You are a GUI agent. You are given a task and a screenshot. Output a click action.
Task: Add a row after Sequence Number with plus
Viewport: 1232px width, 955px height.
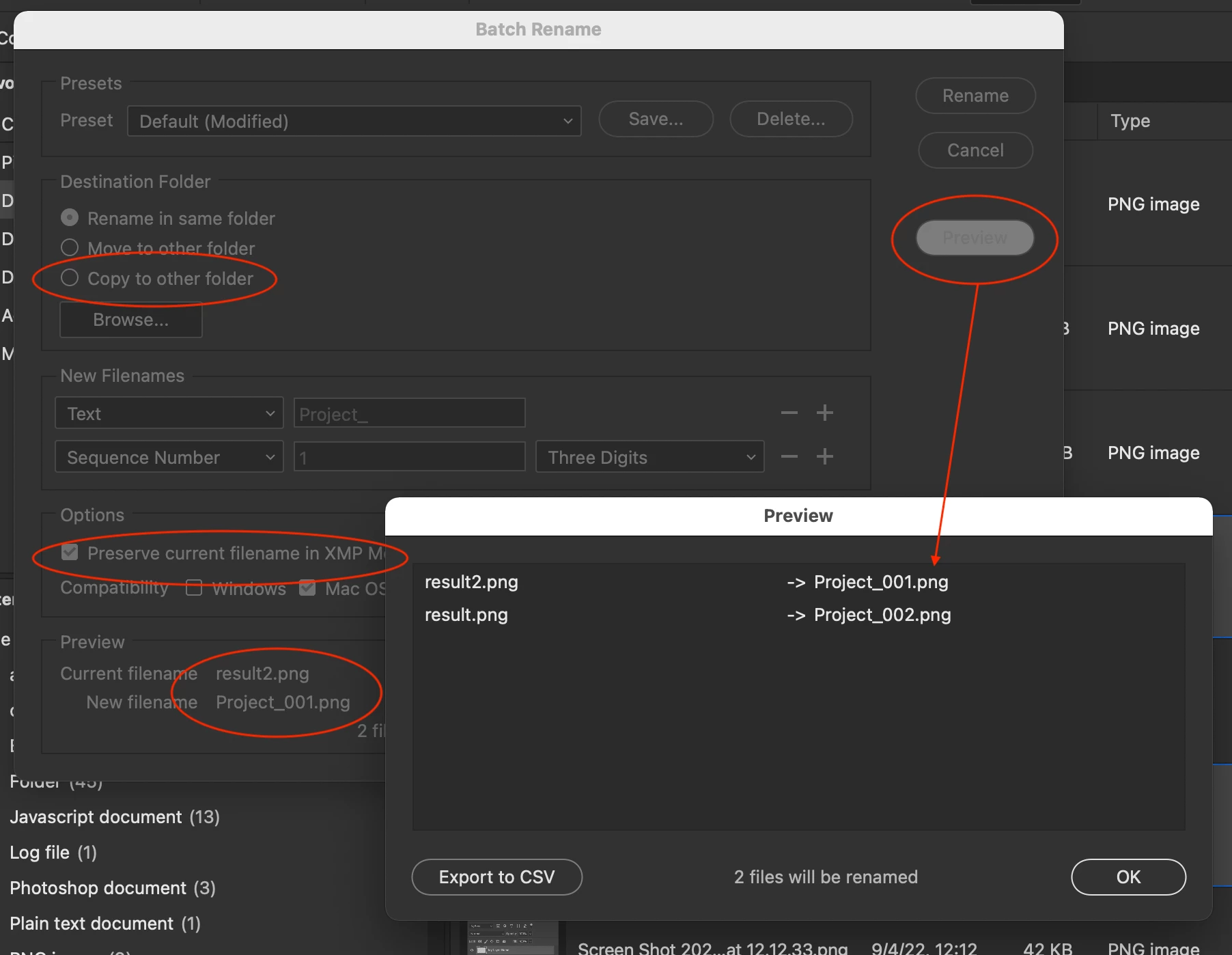(824, 456)
